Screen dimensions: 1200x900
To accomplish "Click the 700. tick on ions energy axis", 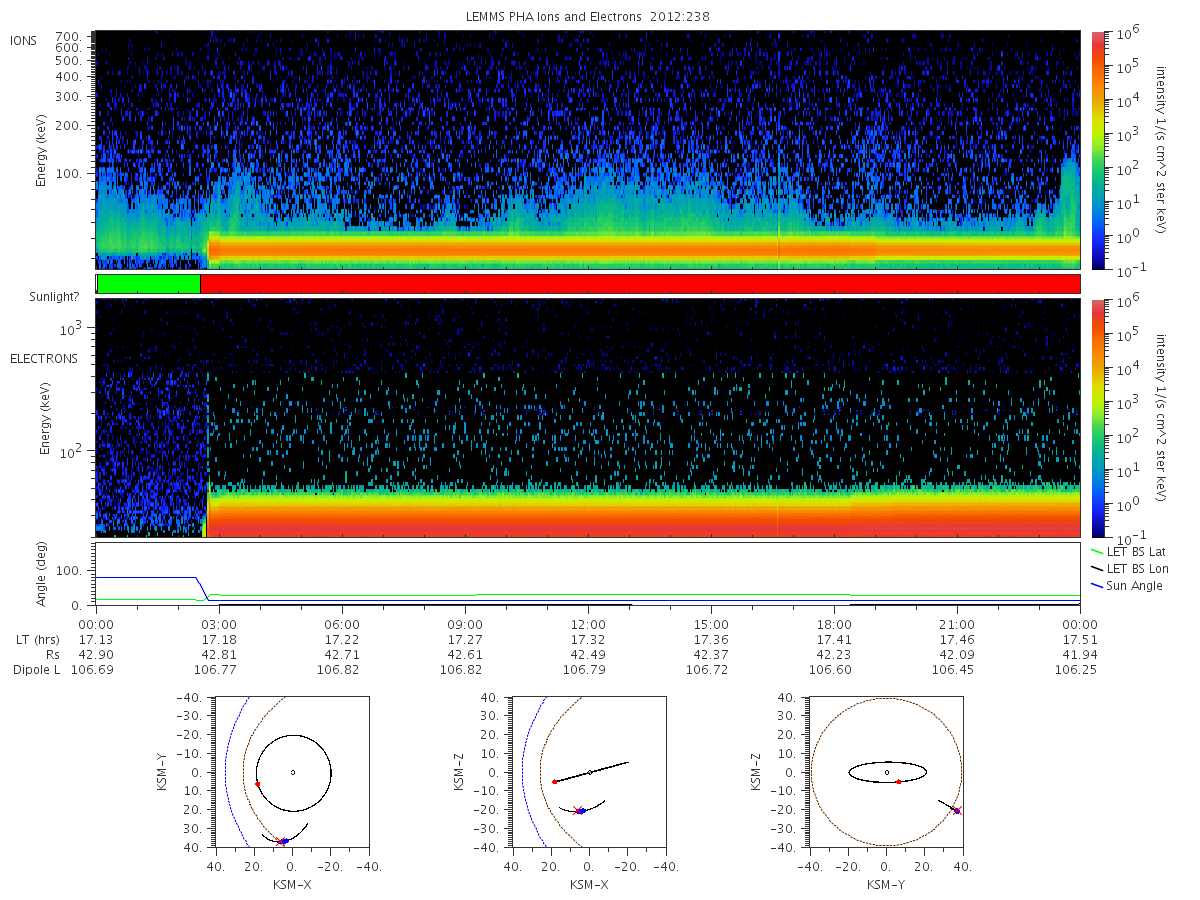I will tap(67, 35).
